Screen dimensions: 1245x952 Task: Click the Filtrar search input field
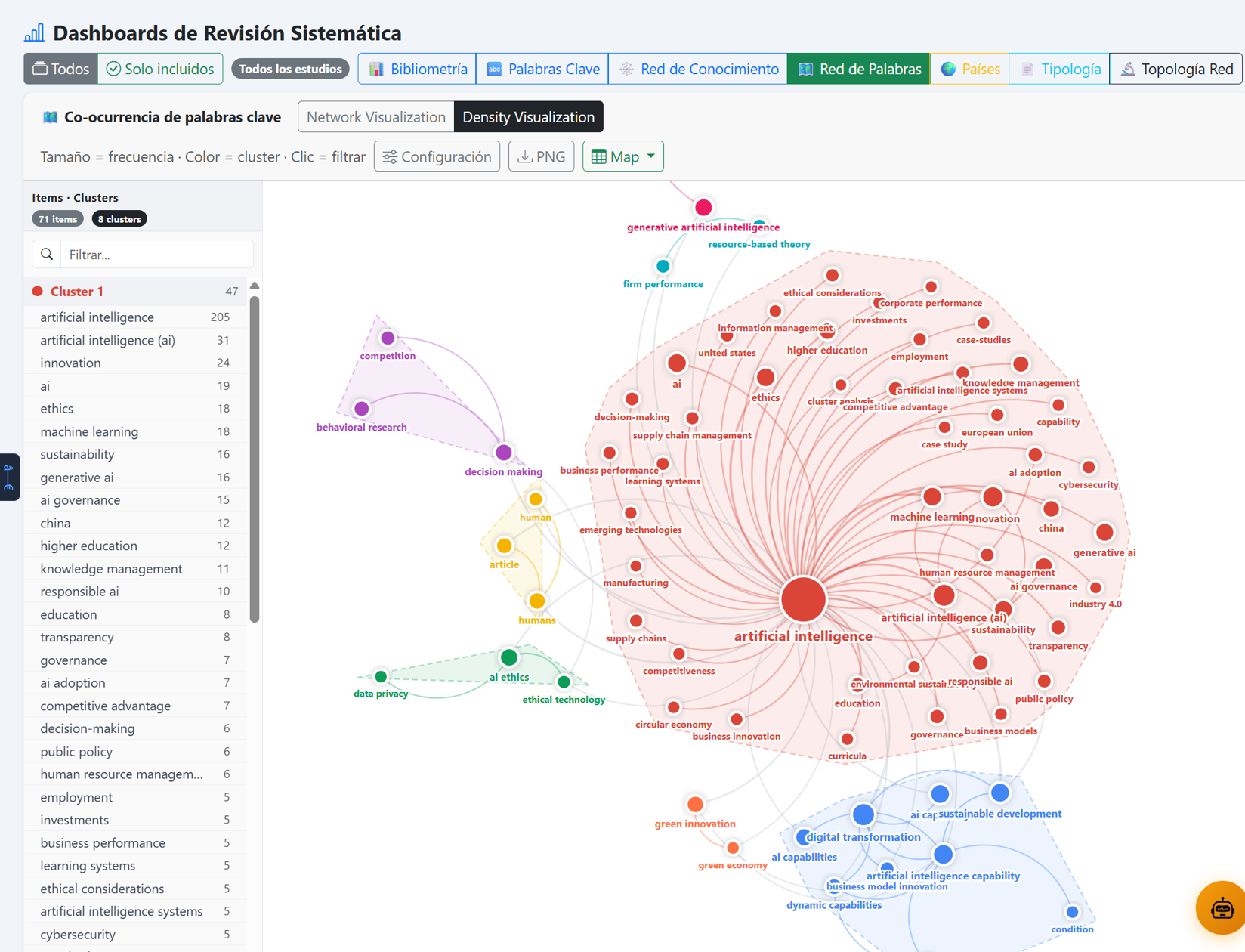pyautogui.click(x=157, y=255)
